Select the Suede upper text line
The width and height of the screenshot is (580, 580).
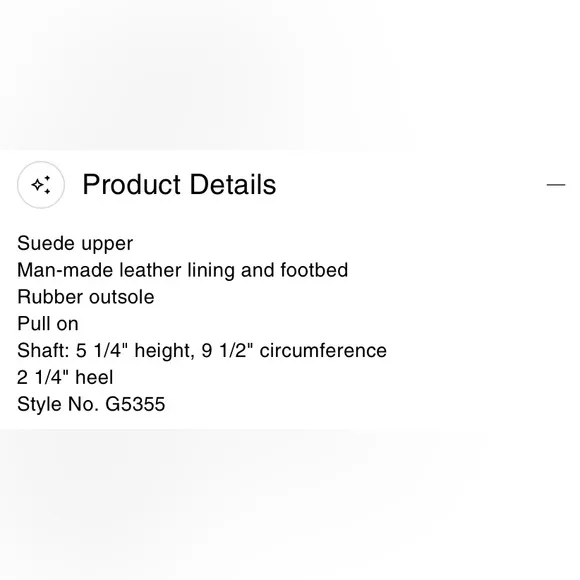pos(75,244)
